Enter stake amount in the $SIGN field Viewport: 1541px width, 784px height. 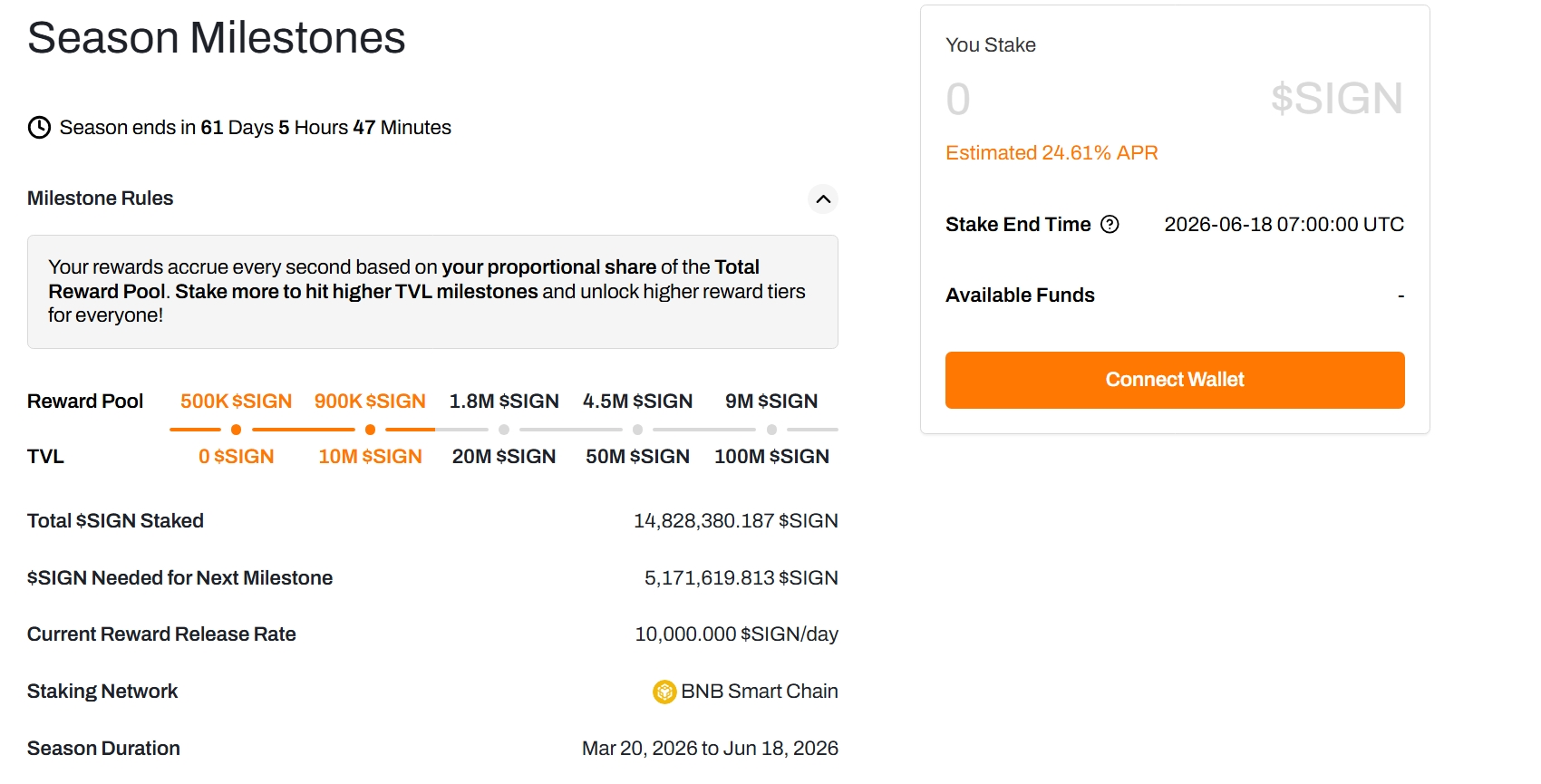click(x=1088, y=99)
